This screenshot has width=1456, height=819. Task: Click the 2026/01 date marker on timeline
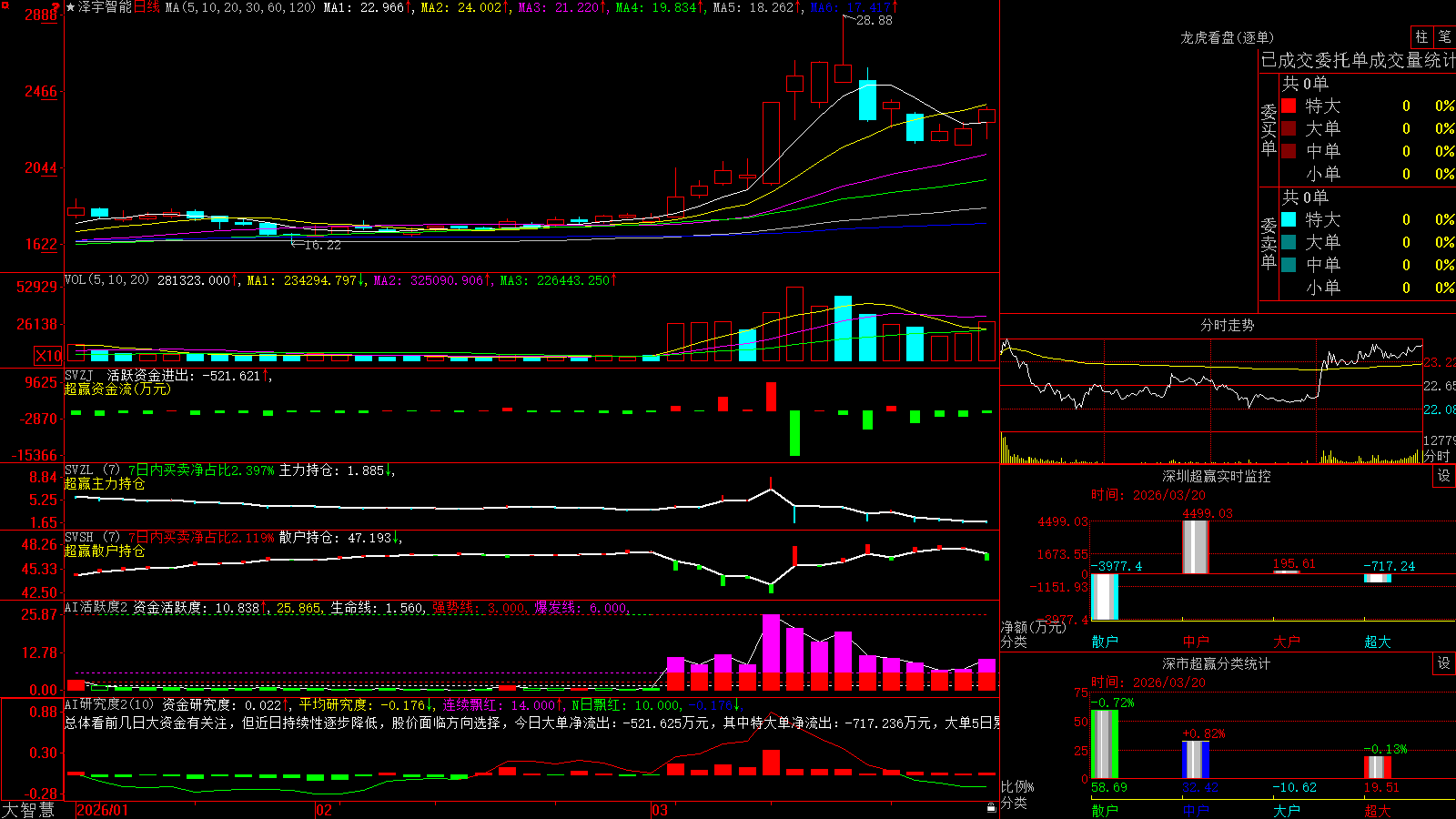pos(103,810)
